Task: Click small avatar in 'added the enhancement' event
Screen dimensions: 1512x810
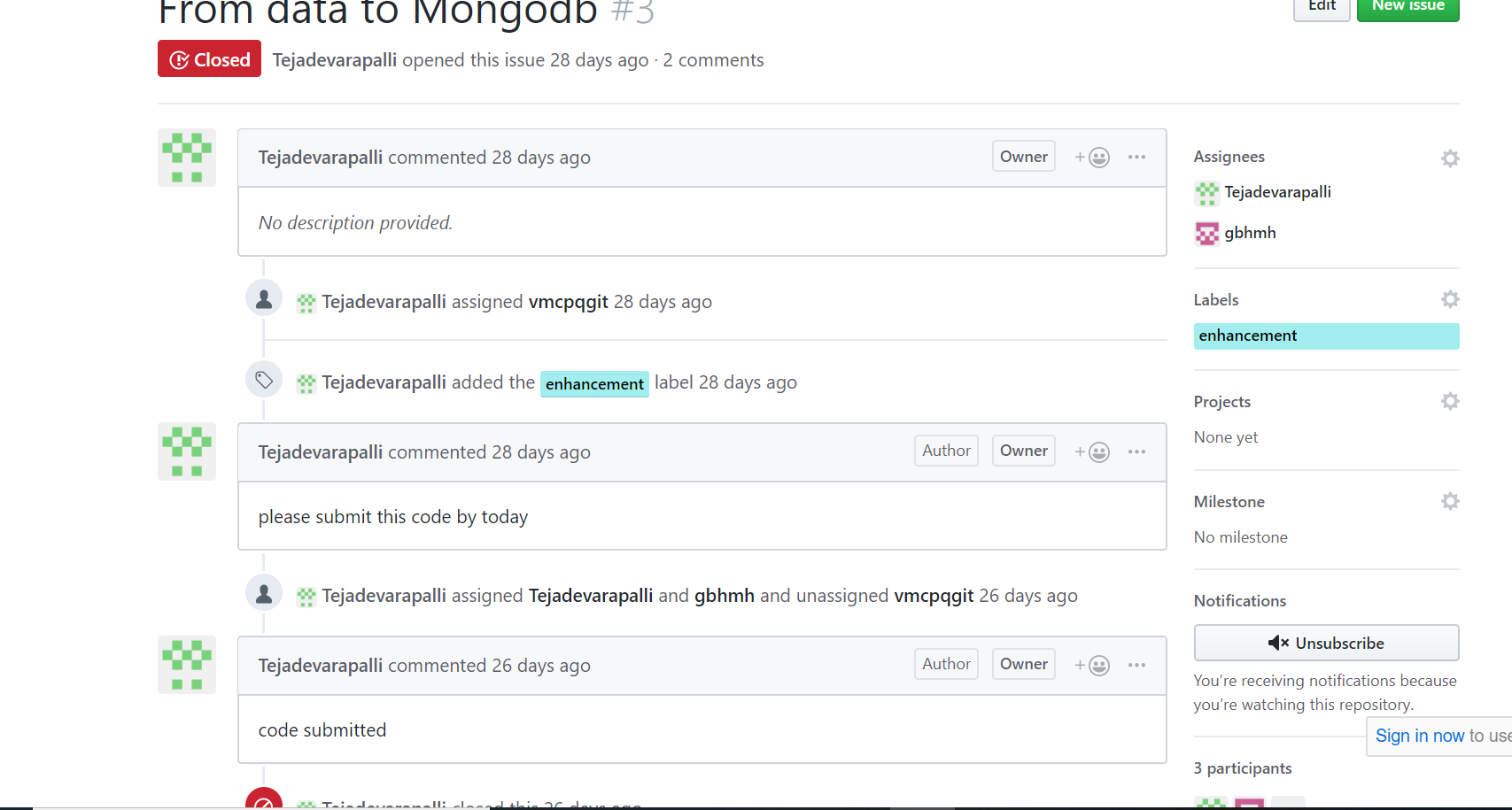Action: pos(306,383)
